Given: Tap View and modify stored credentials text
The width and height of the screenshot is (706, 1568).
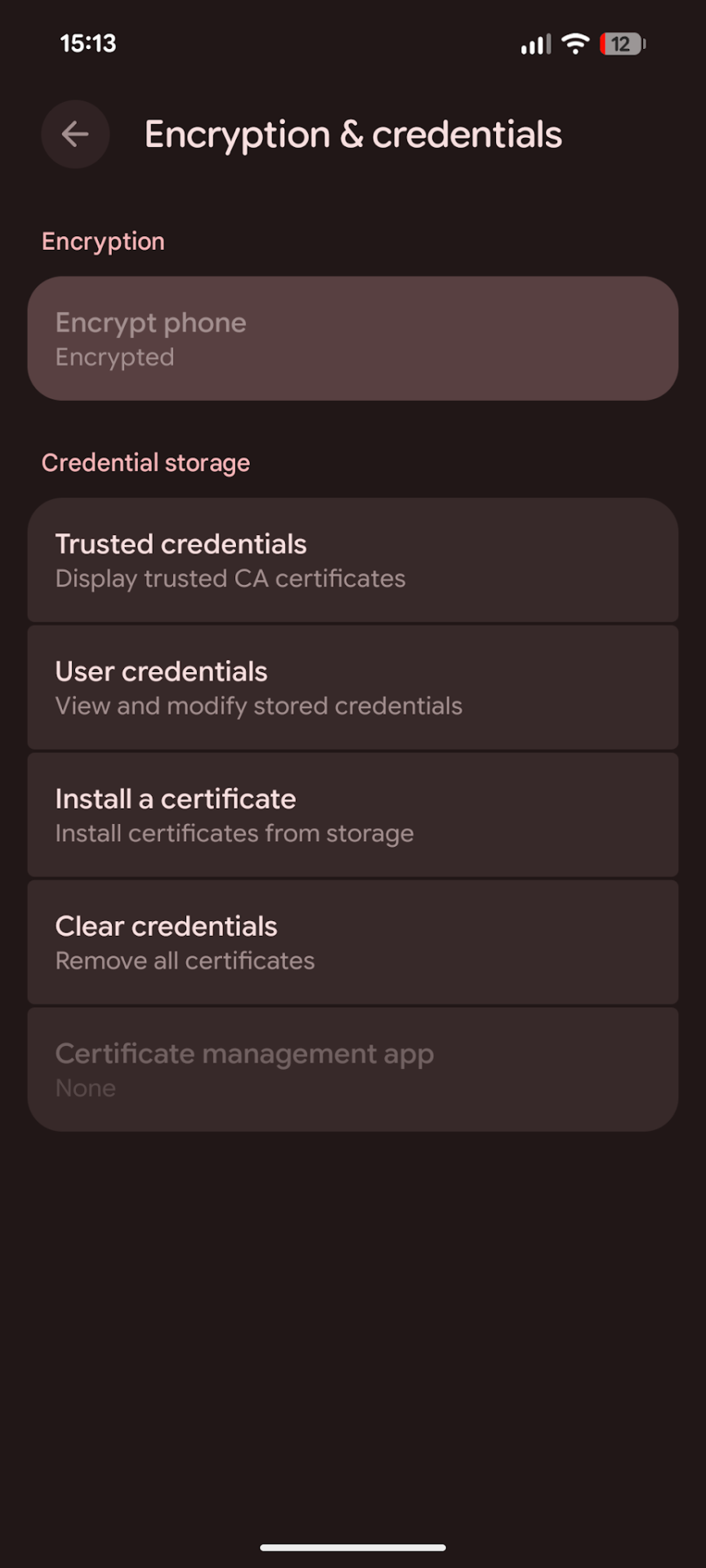Looking at the screenshot, I should (258, 706).
